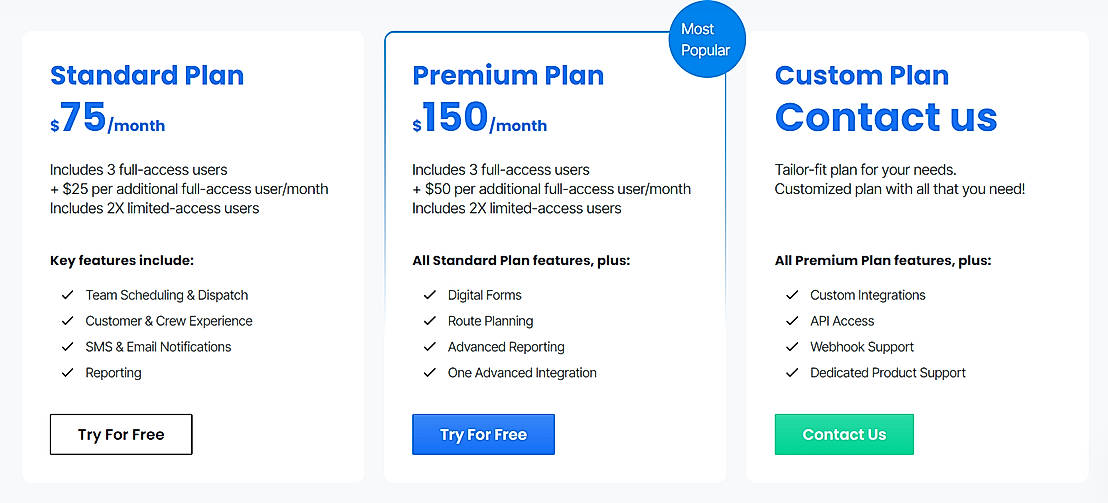Click the checkmark next to Digital Forms
This screenshot has height=503, width=1108.
coord(430,295)
